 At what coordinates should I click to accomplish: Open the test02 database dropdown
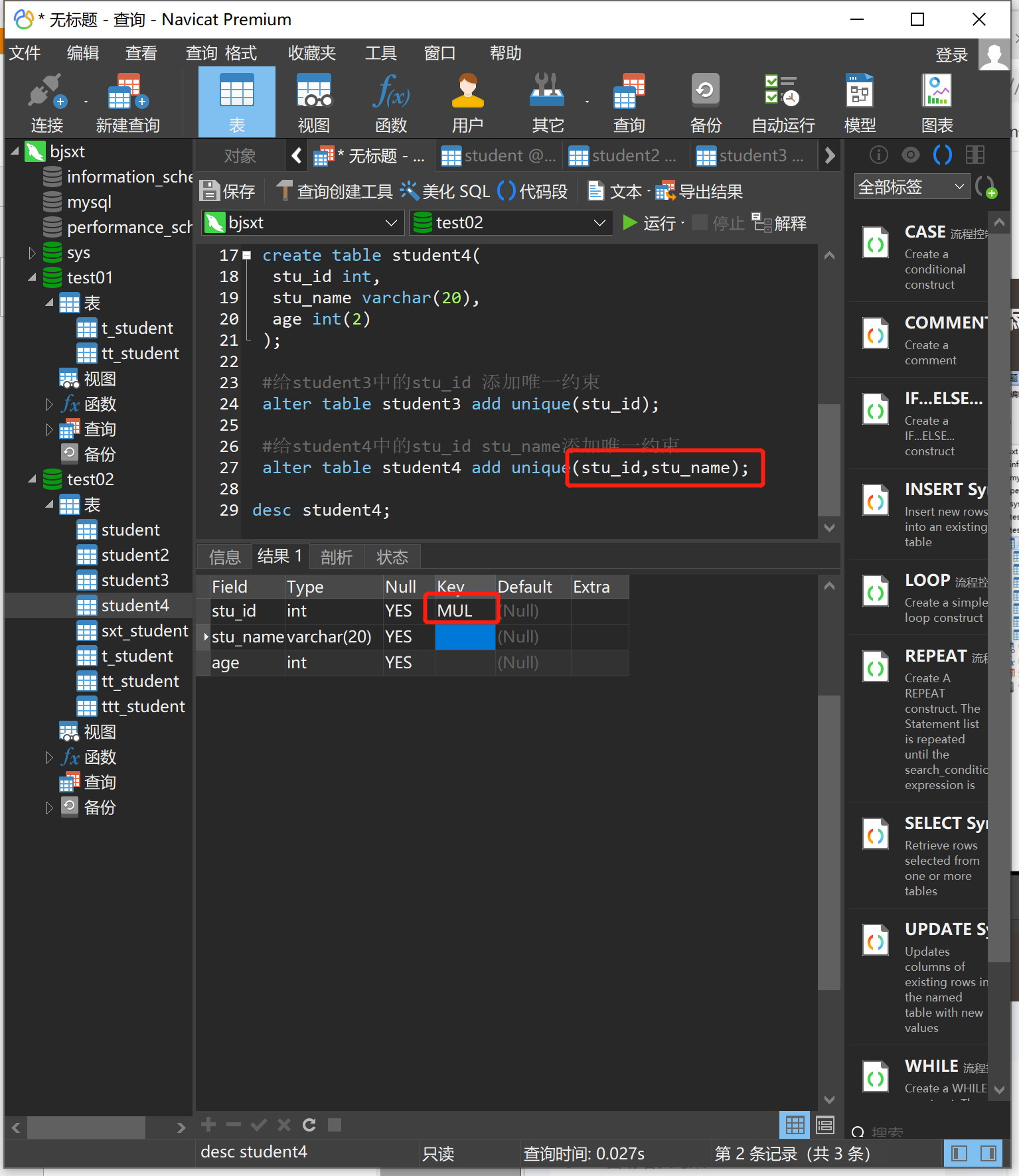[511, 223]
